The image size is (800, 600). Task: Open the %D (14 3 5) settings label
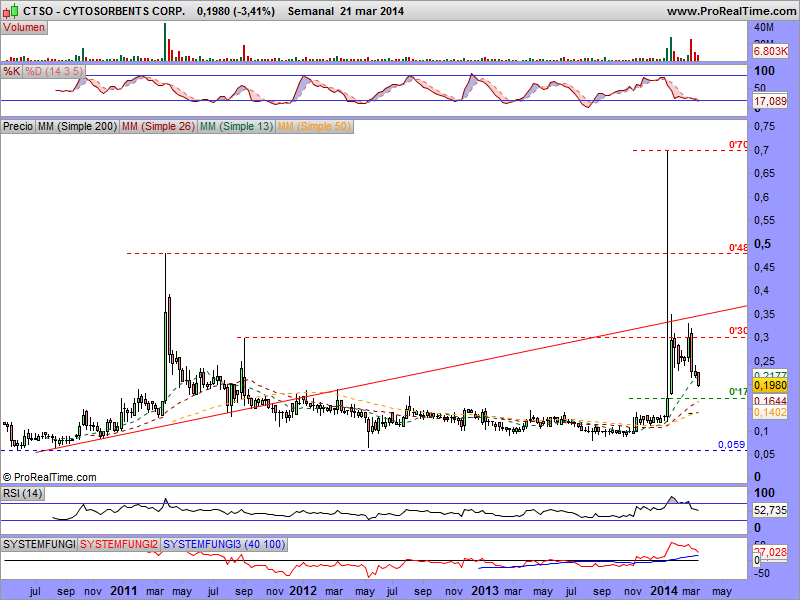coord(54,71)
